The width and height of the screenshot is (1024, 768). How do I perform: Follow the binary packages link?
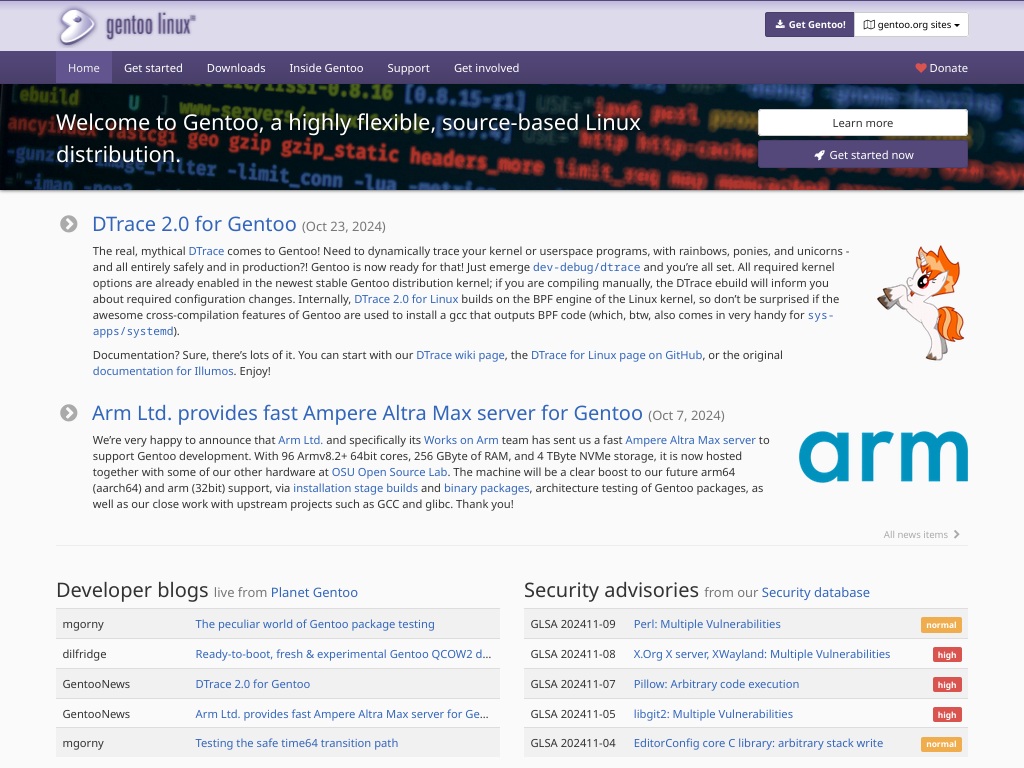pos(487,488)
